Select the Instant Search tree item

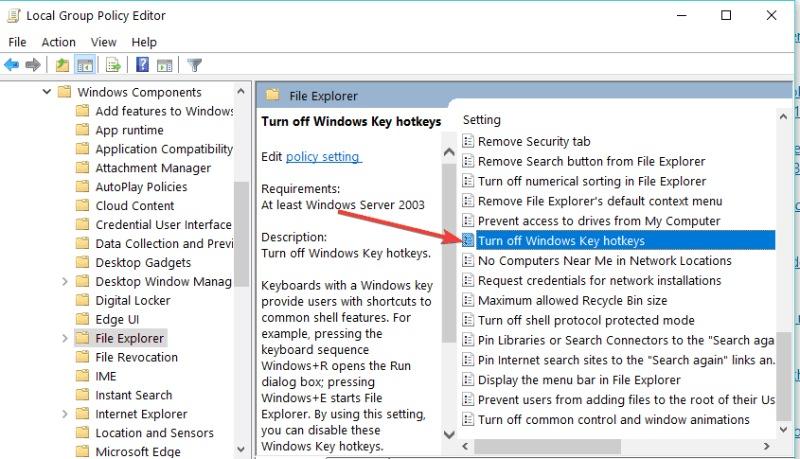pos(134,395)
